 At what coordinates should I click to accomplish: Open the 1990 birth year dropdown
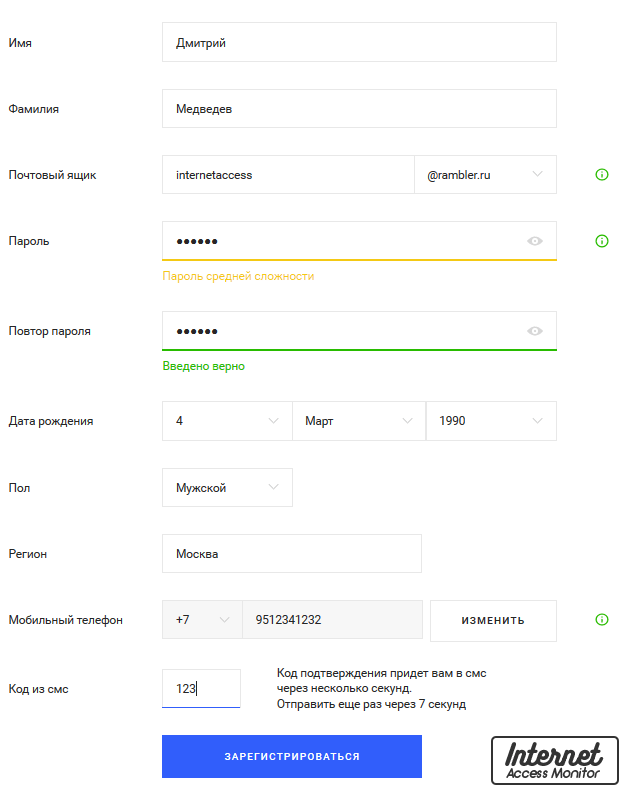point(491,421)
